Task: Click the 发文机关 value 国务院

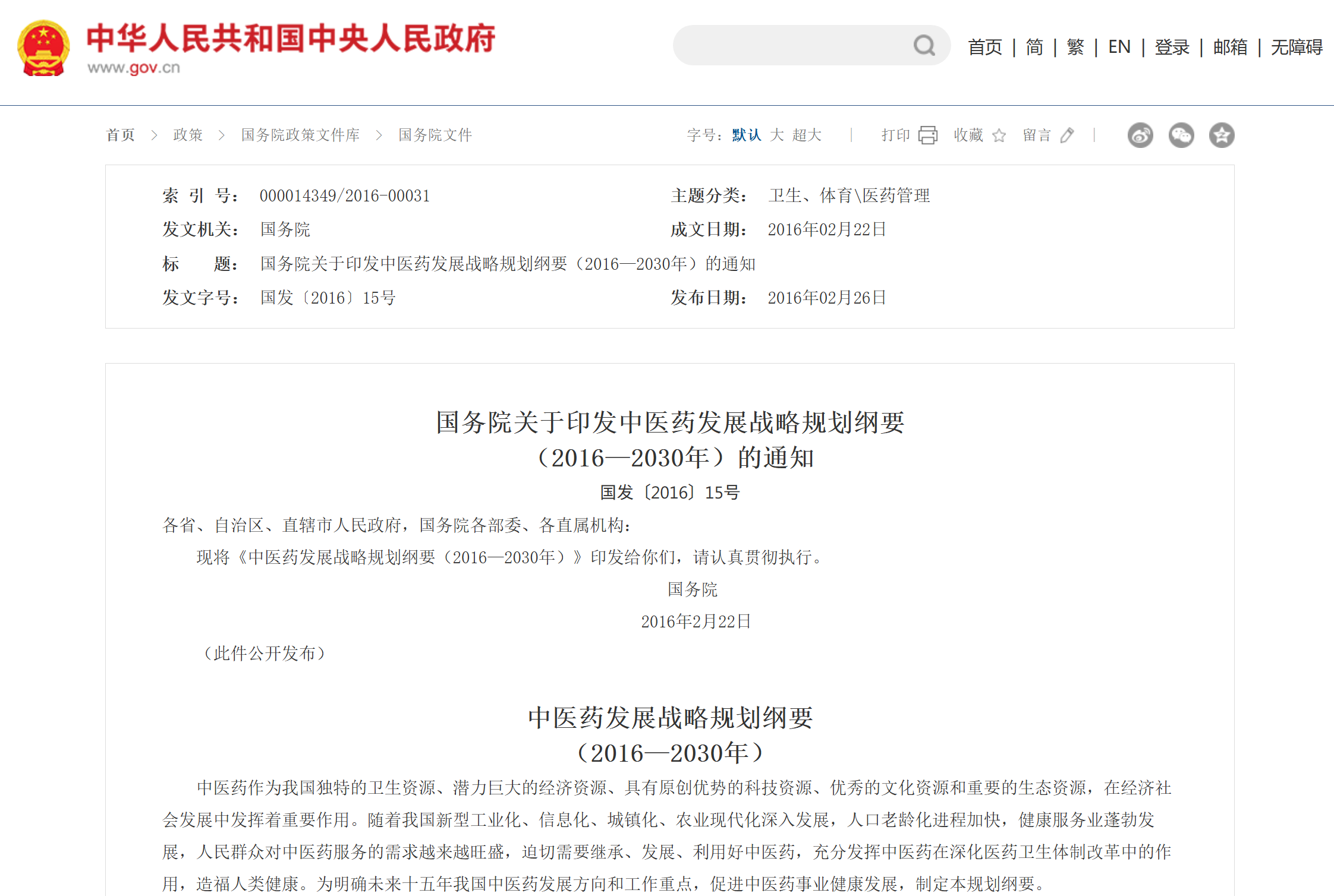Action: click(x=285, y=229)
